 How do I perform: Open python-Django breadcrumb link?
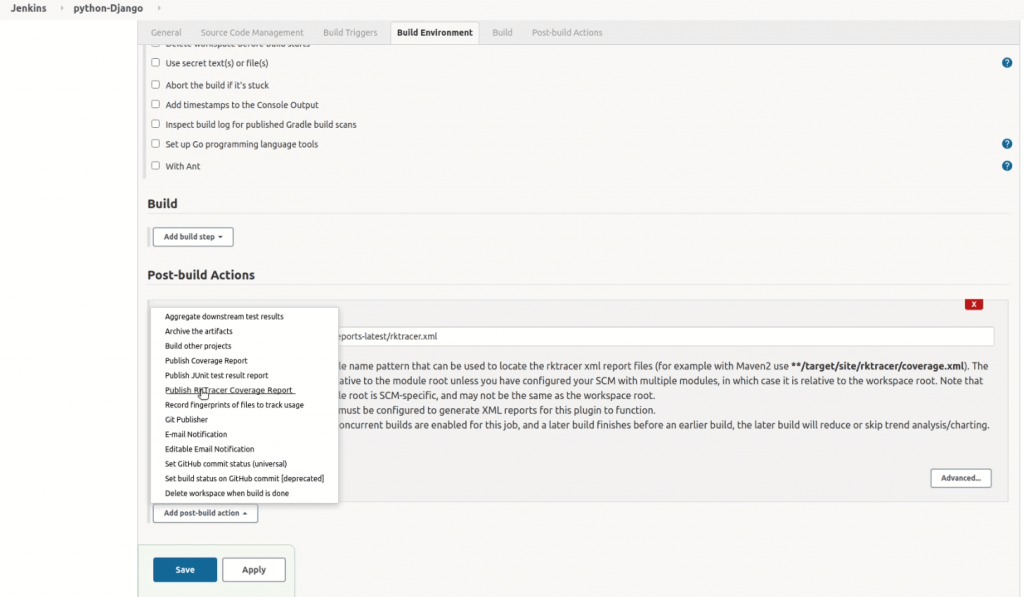108,8
